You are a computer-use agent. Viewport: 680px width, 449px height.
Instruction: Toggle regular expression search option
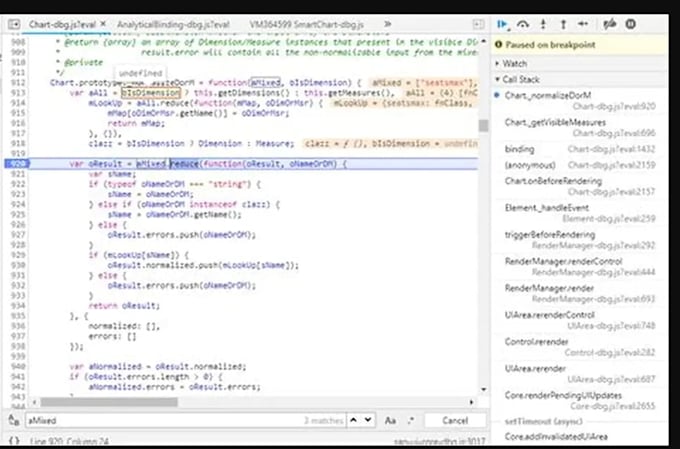pos(410,420)
